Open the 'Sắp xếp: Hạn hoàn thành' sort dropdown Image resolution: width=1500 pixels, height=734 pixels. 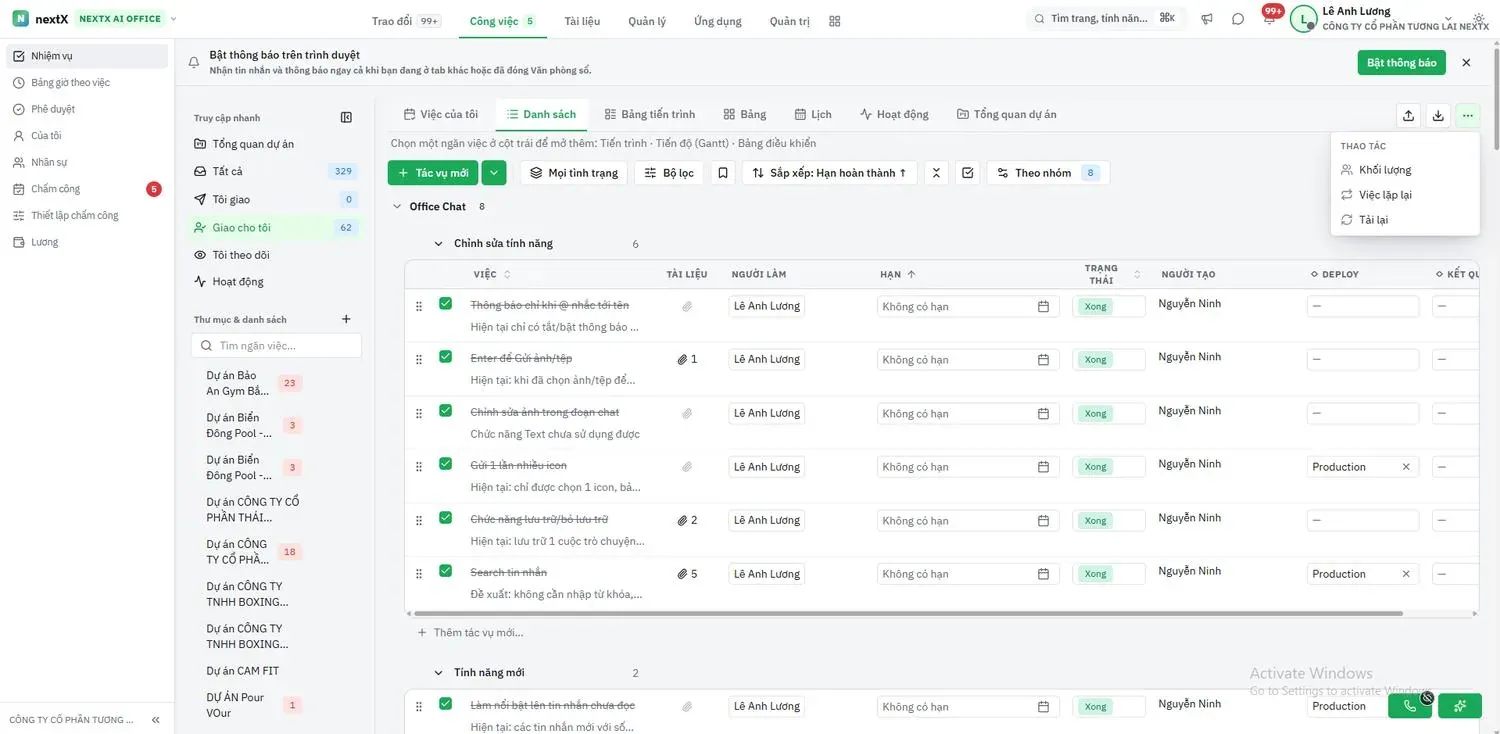(x=829, y=173)
